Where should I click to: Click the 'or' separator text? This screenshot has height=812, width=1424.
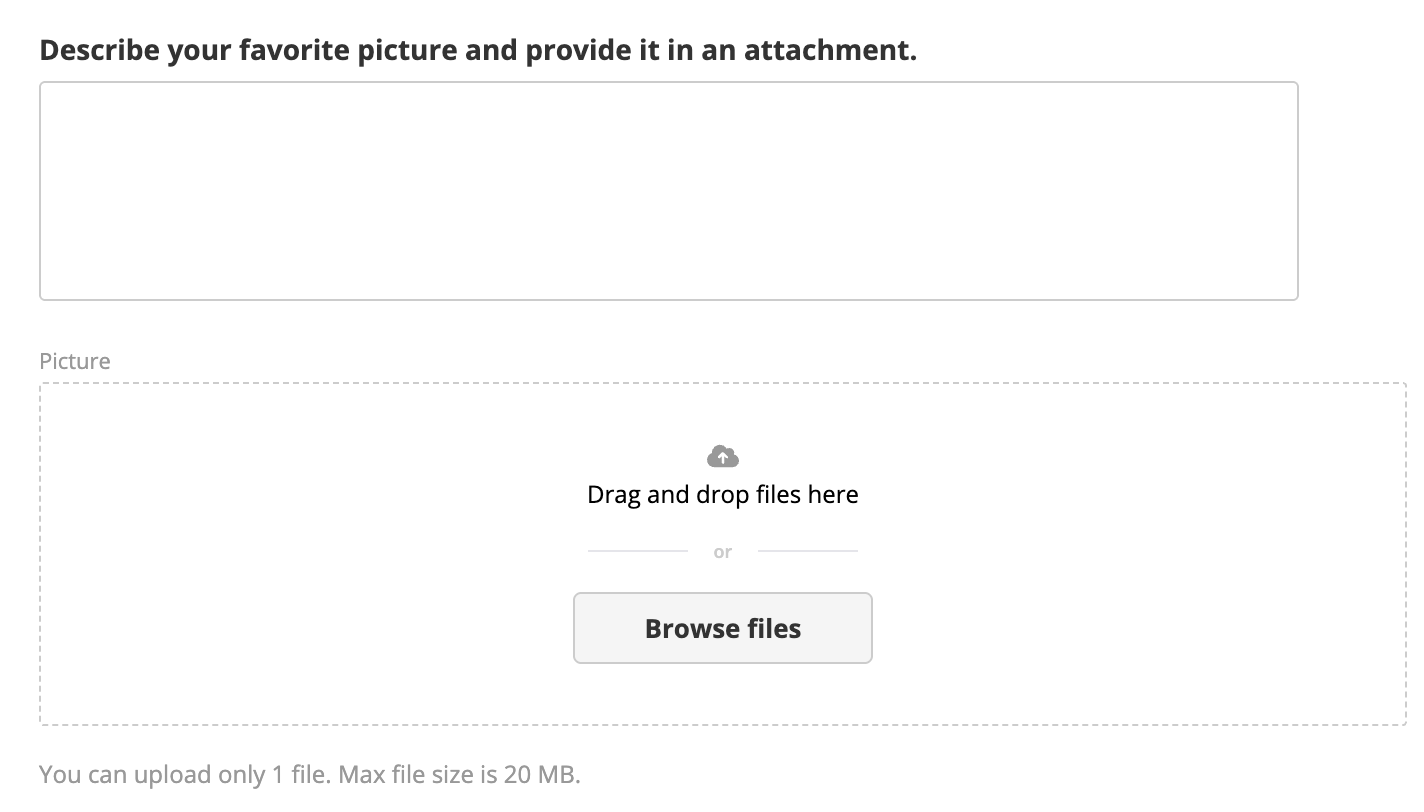[x=722, y=552]
